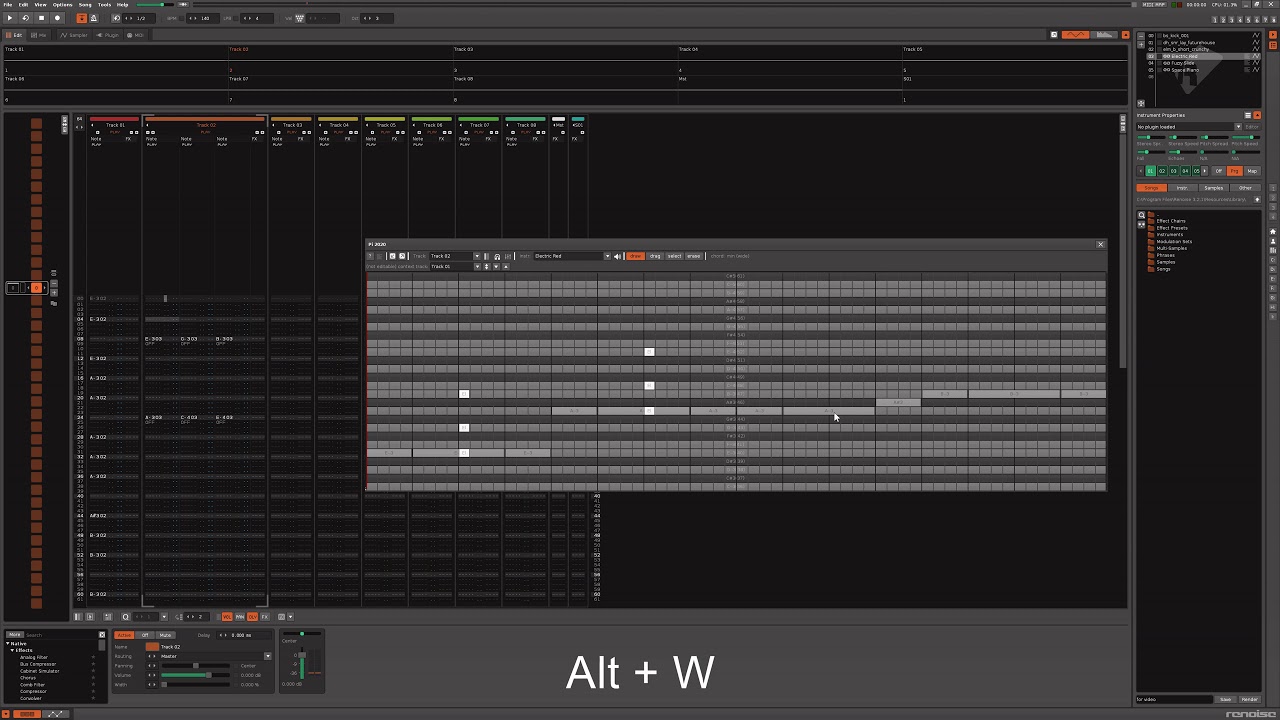Set phrase mode to Off

click(1218, 171)
